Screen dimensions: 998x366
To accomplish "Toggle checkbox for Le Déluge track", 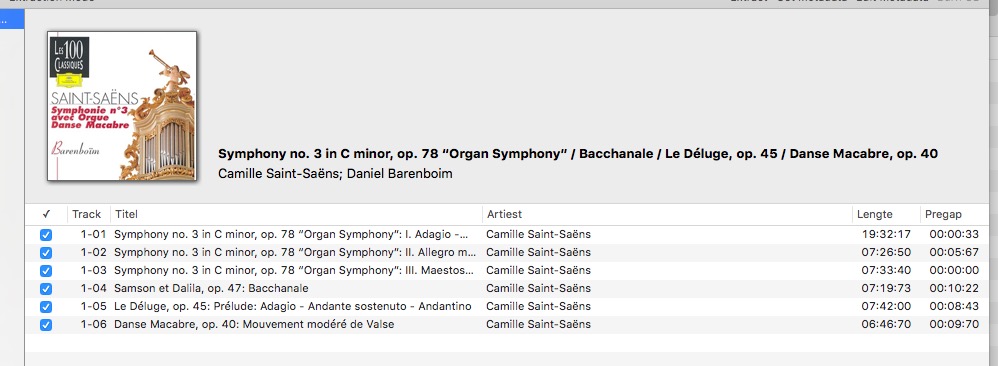I will coord(46,307).
